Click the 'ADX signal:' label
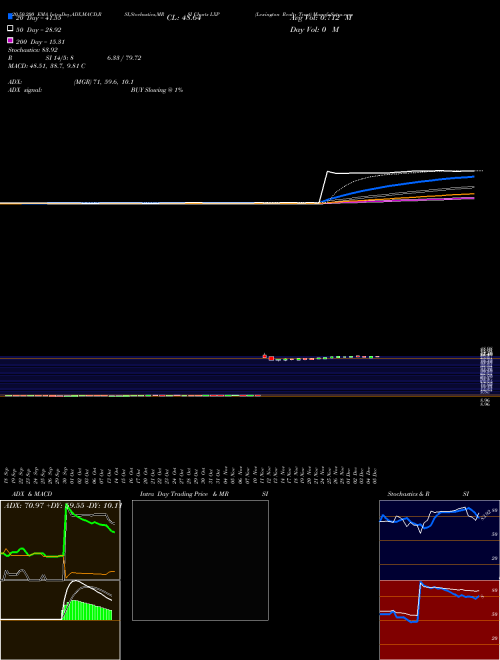Viewport: 500px width, 660px height. click(x=25, y=90)
